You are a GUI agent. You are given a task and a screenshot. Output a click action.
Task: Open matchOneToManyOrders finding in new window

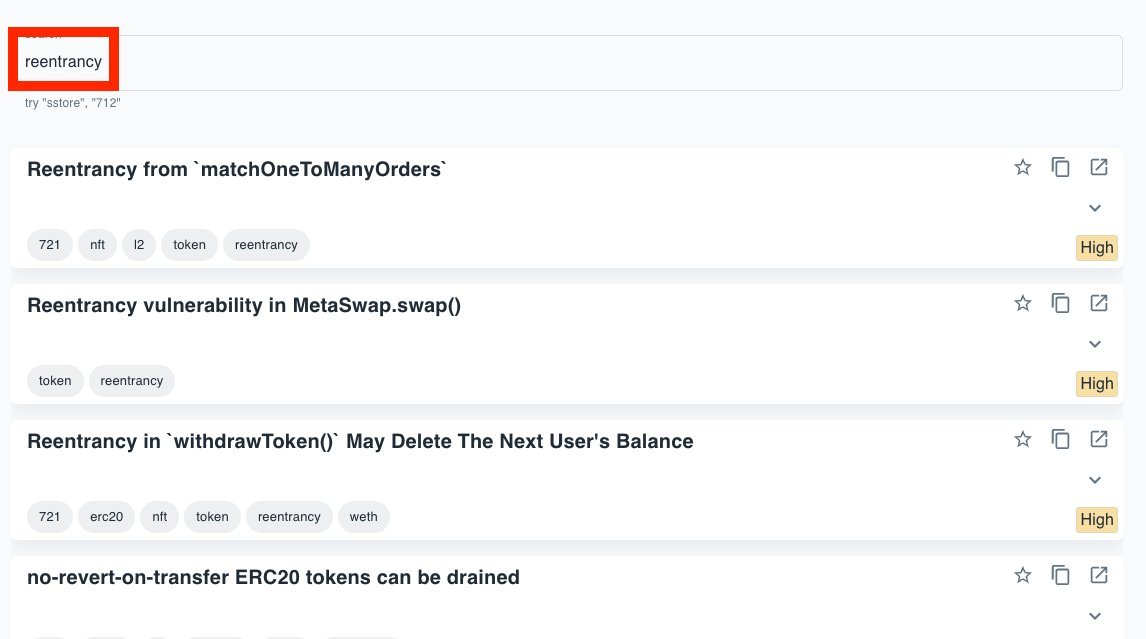(x=1098, y=167)
